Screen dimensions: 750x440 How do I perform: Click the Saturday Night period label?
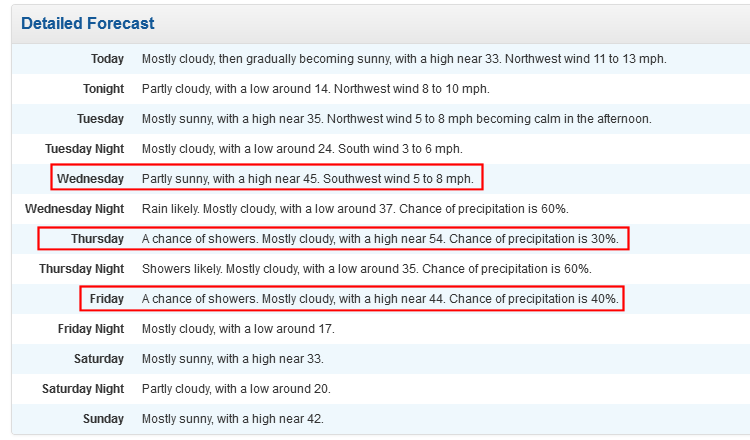click(83, 389)
